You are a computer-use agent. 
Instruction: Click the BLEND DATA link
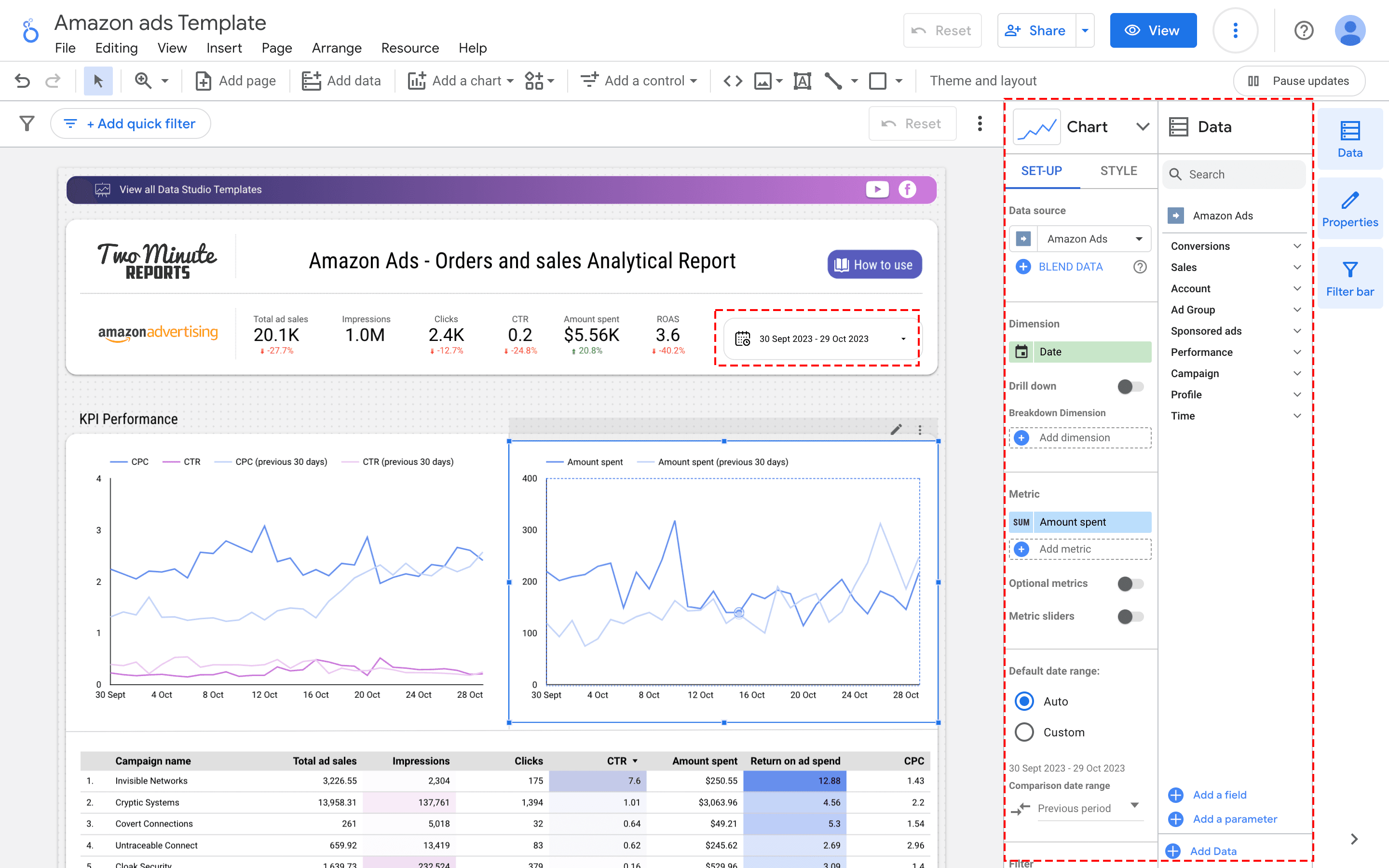1070,267
